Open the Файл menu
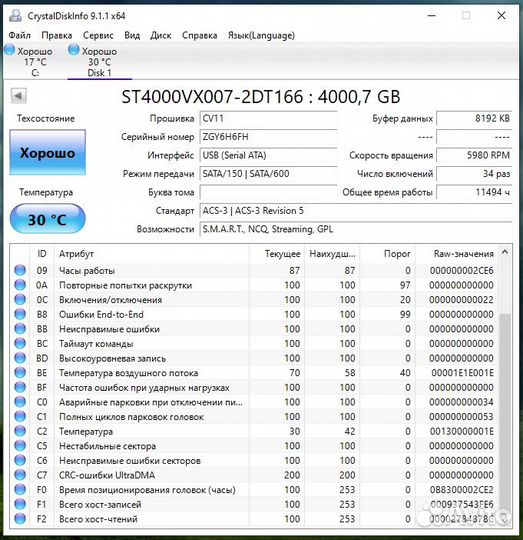The height and width of the screenshot is (540, 523). pos(19,35)
